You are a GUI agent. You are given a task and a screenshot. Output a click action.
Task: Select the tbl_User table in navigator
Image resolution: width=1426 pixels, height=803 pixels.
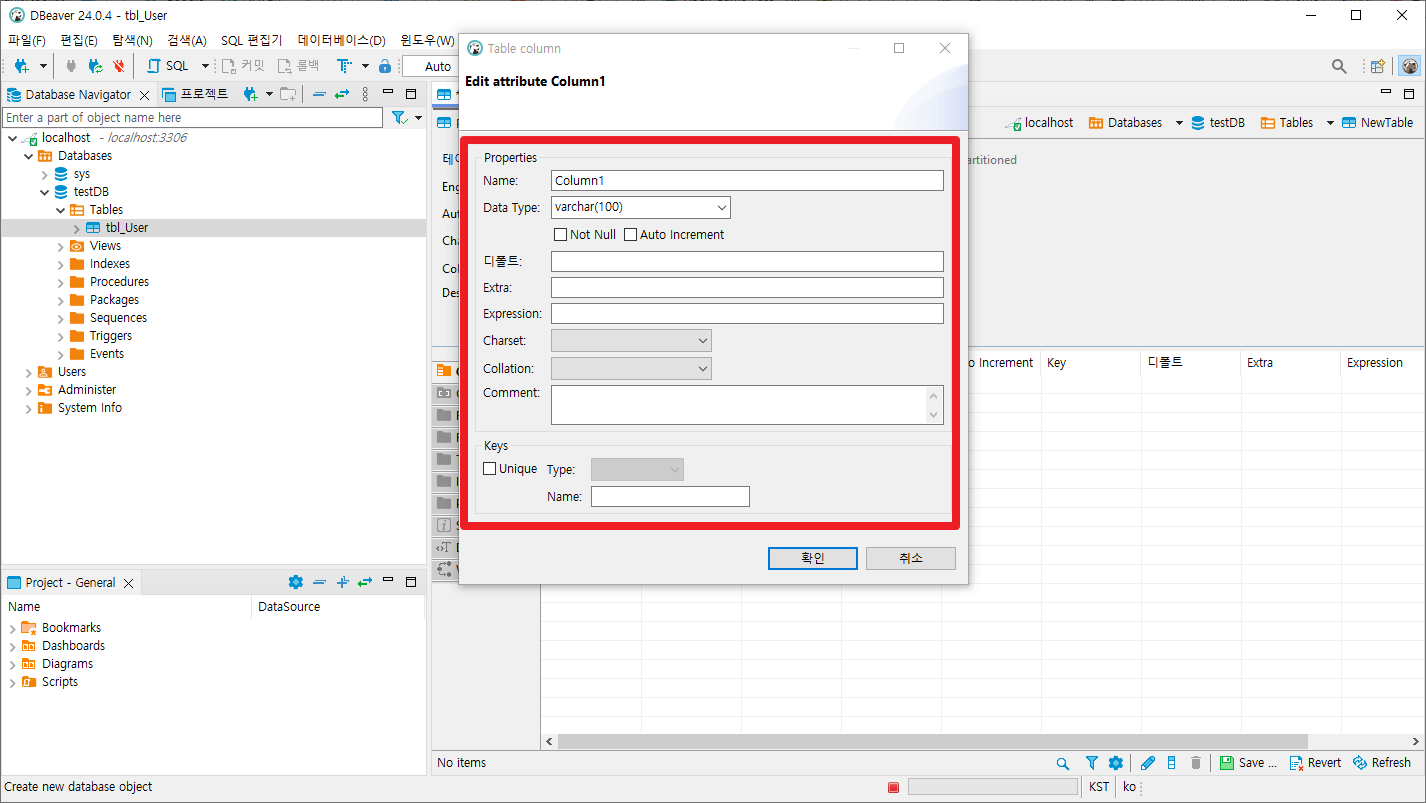click(x=126, y=228)
